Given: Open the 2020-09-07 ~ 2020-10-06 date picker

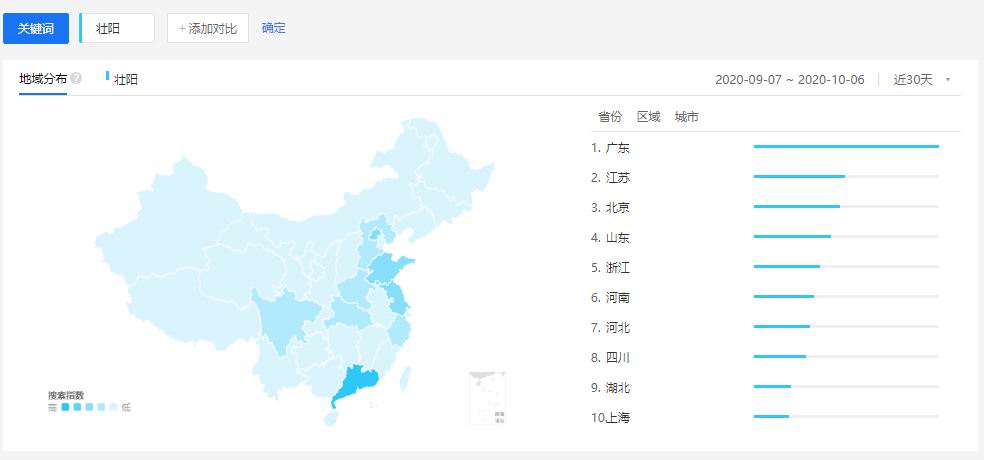Looking at the screenshot, I should click(x=789, y=80).
